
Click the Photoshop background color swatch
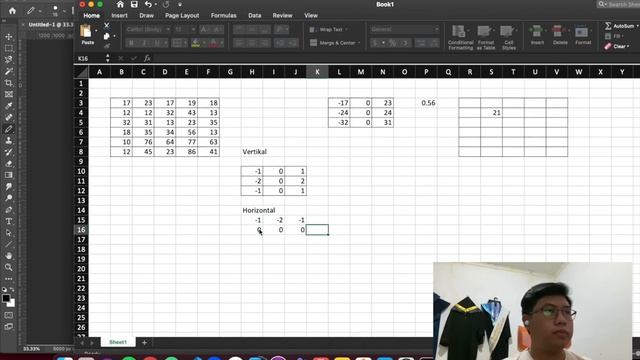point(12,303)
